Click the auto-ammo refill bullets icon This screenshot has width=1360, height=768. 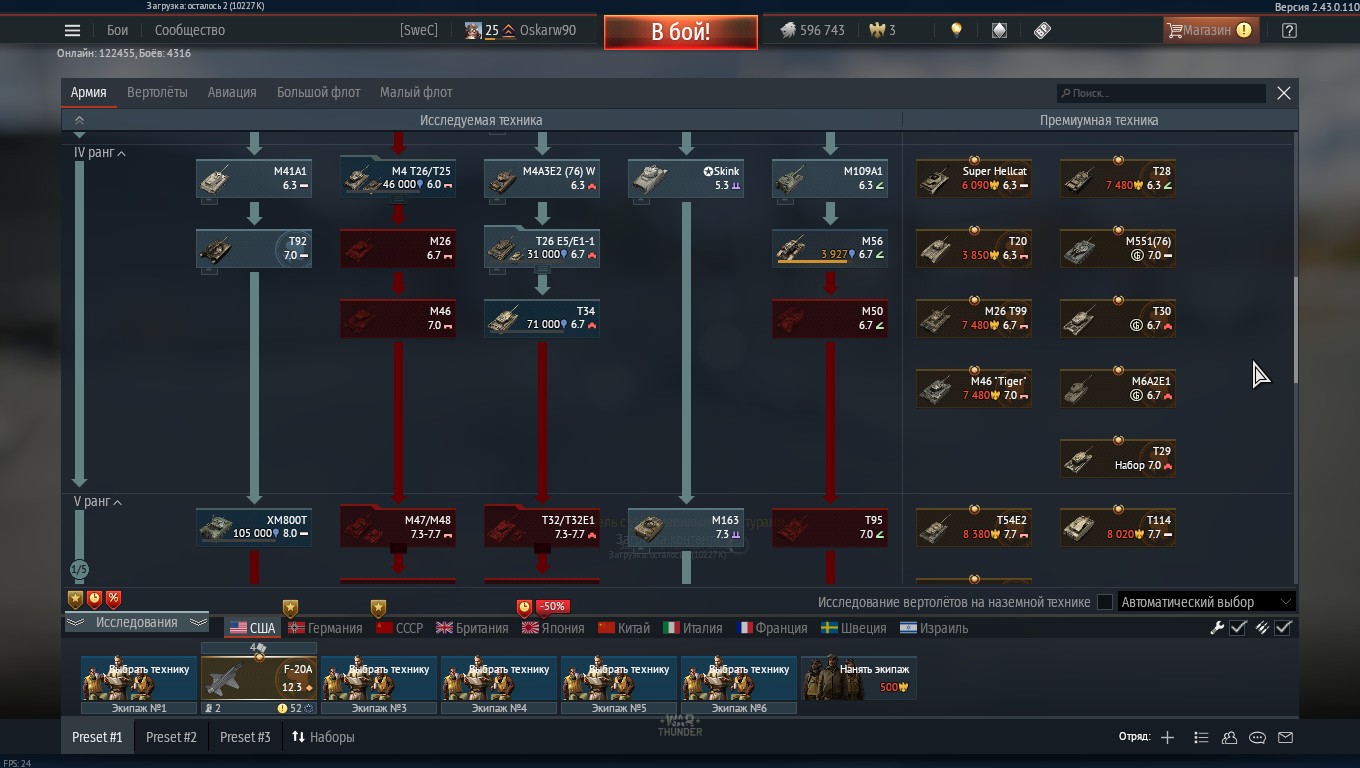[1262, 628]
